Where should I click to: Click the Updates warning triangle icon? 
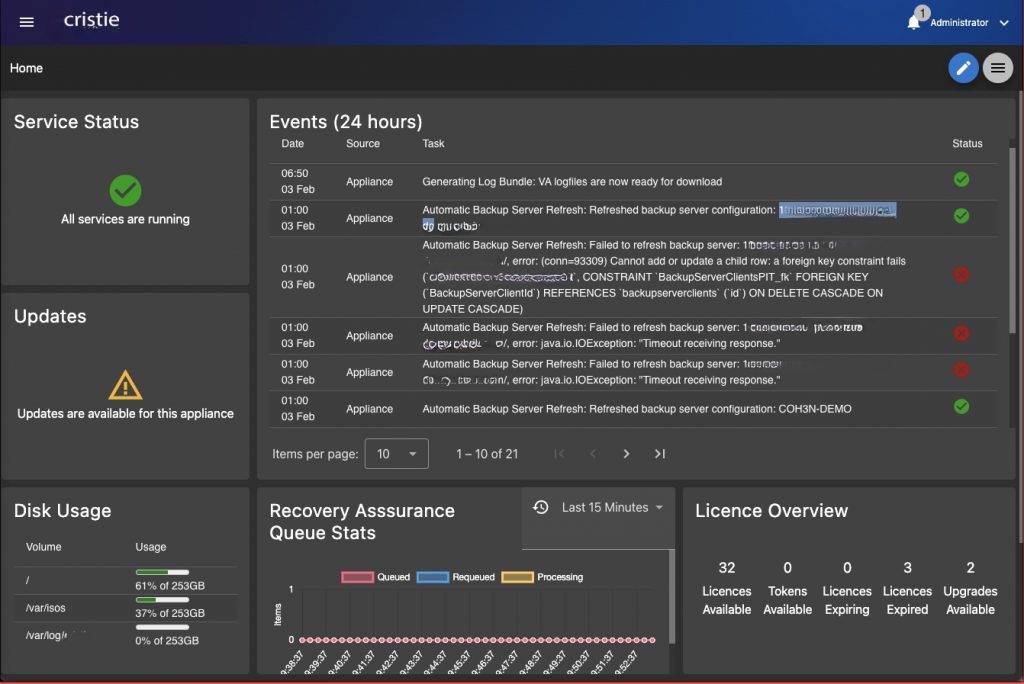(x=125, y=385)
